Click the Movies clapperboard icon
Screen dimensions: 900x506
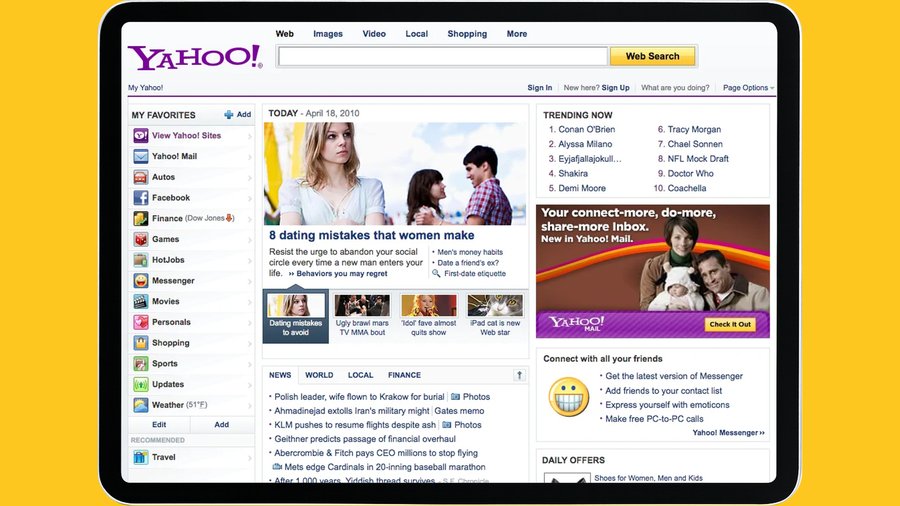tap(141, 301)
